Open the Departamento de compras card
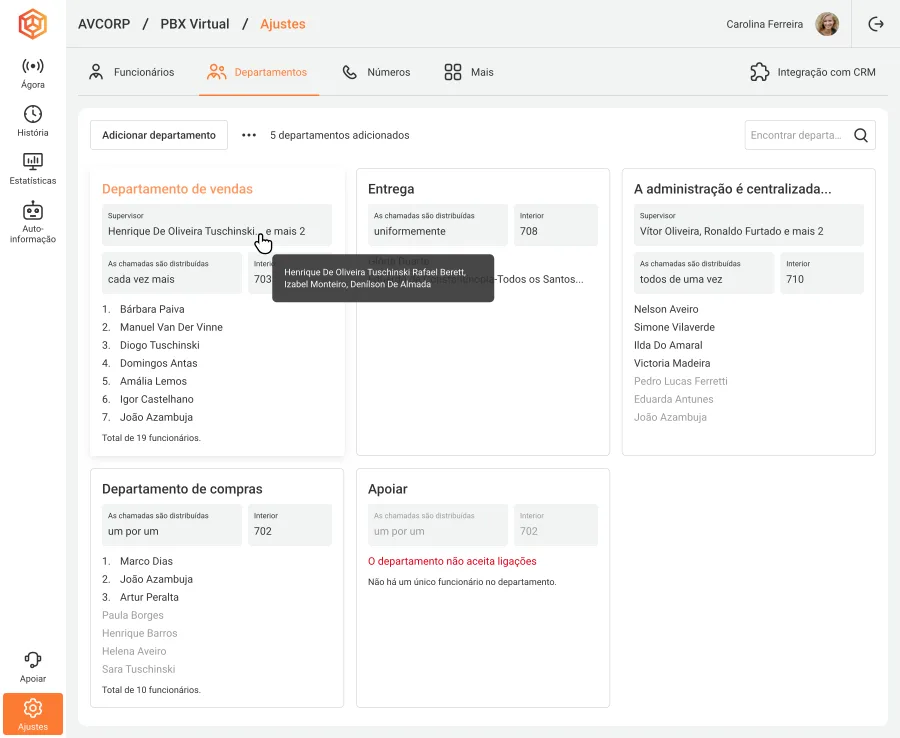The image size is (900, 738). (x=217, y=588)
